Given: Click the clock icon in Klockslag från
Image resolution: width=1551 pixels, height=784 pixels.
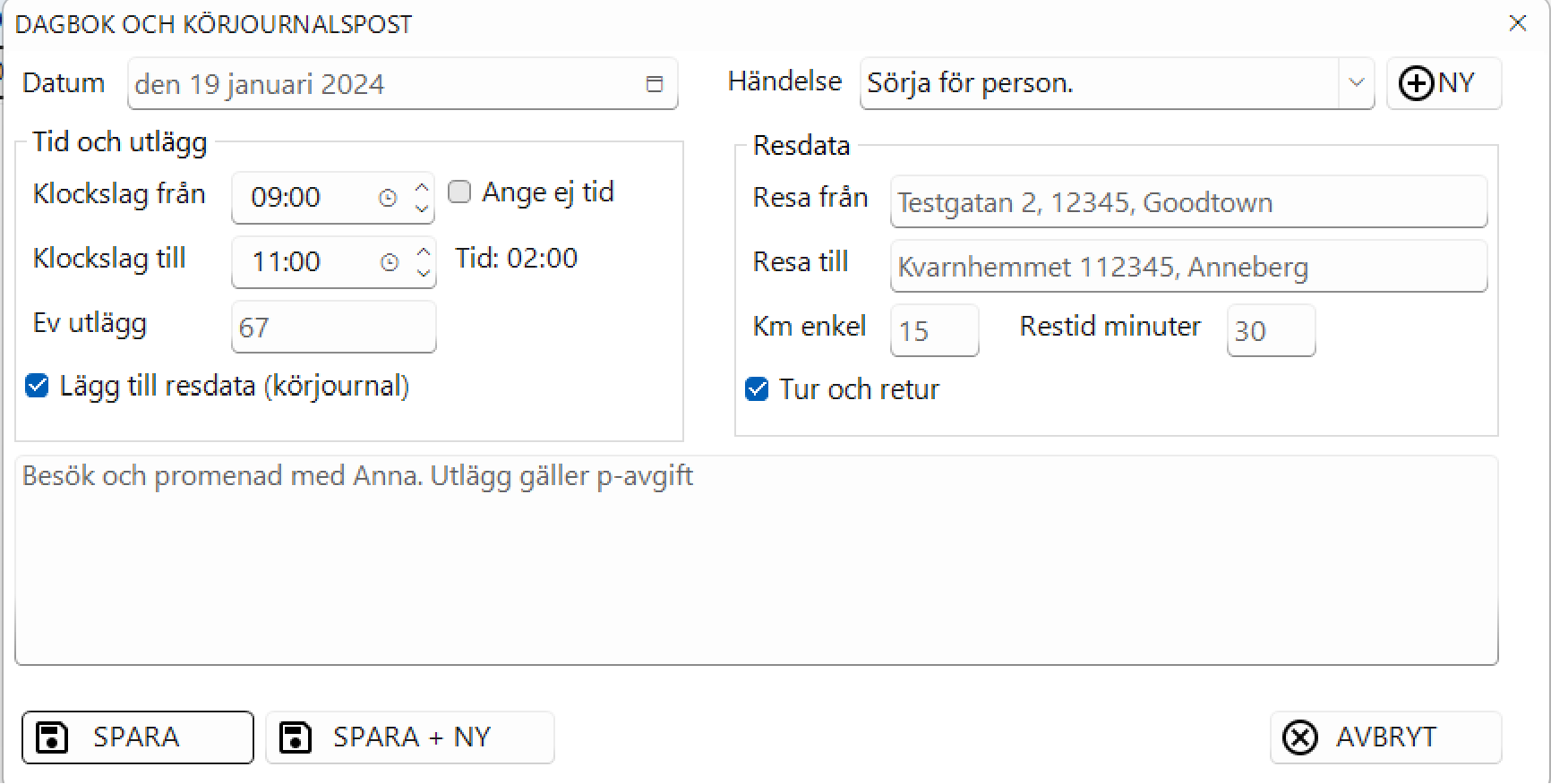Looking at the screenshot, I should tap(388, 198).
